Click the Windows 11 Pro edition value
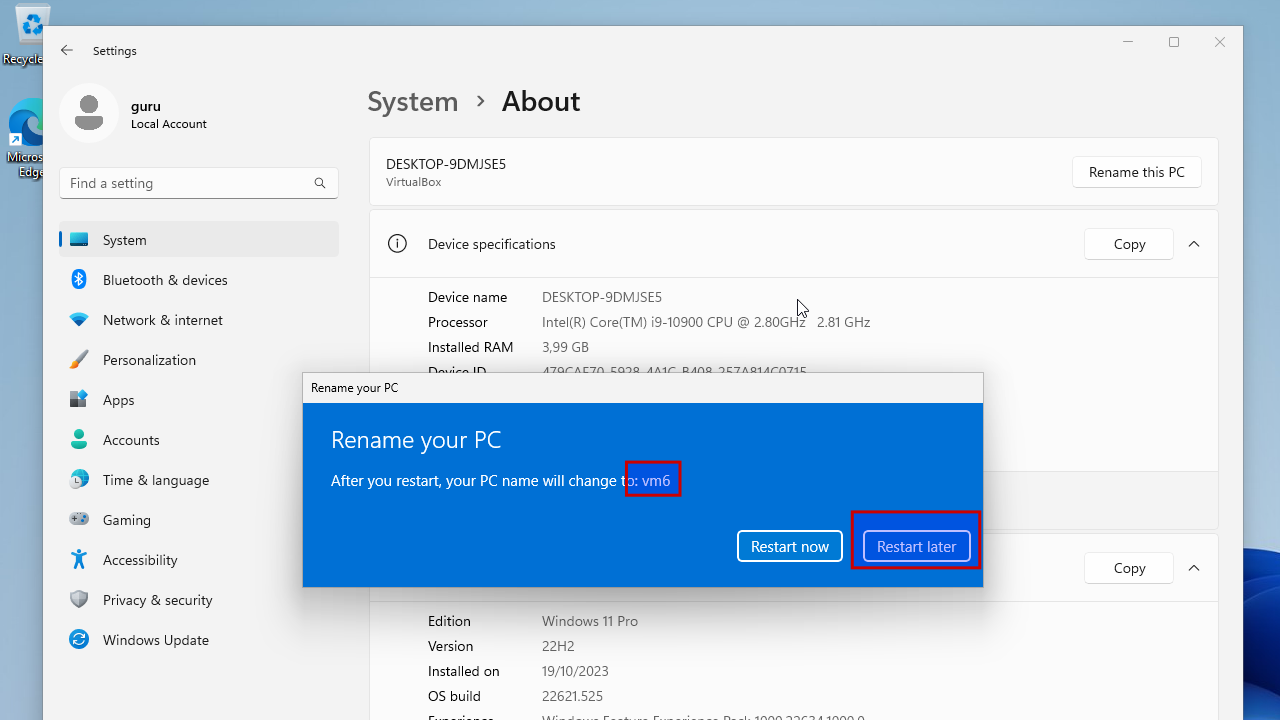1280x720 pixels. (590, 621)
